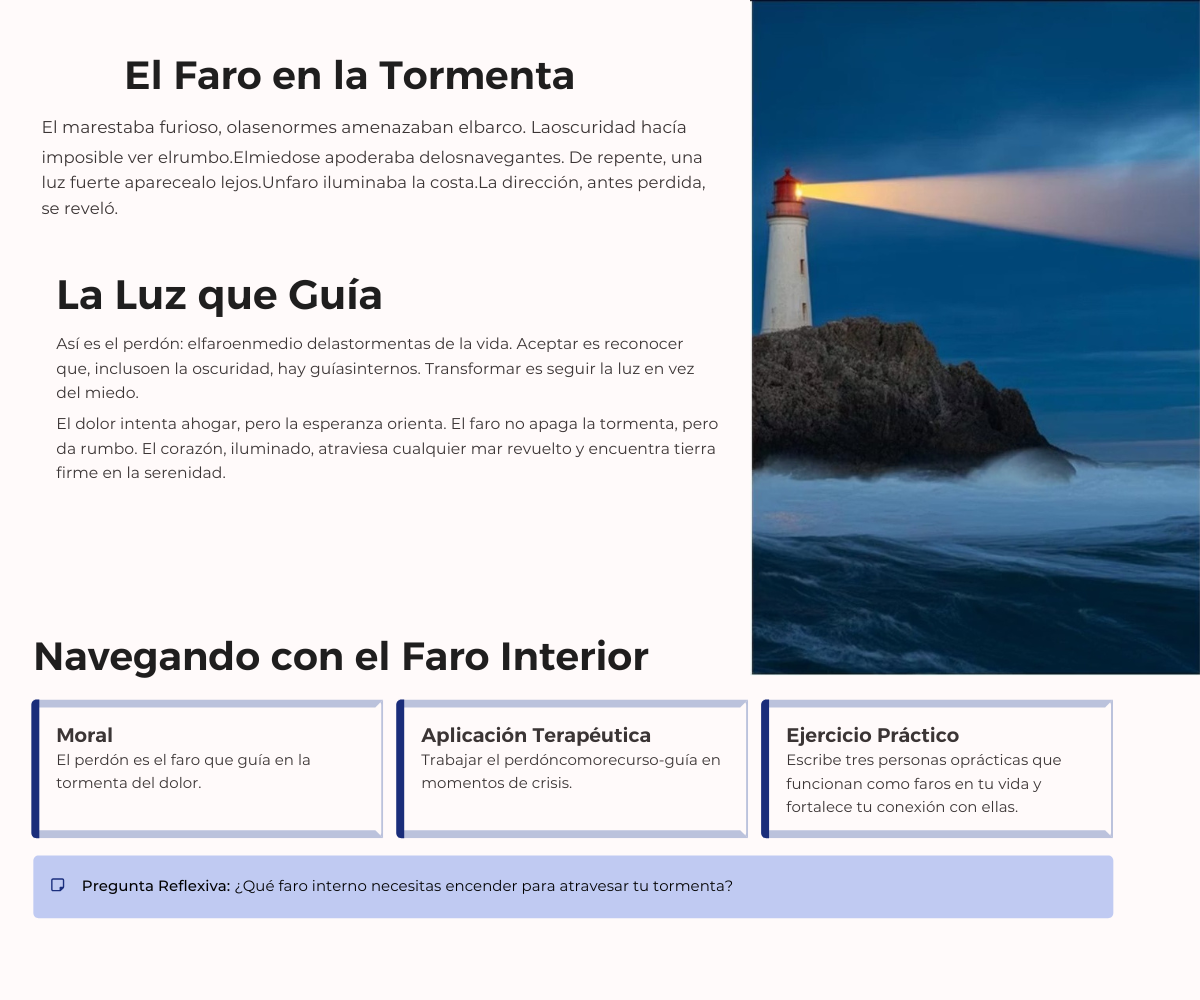Click the ocean waves at the photo's bottom
The height and width of the screenshot is (1000, 1200).
(x=975, y=600)
